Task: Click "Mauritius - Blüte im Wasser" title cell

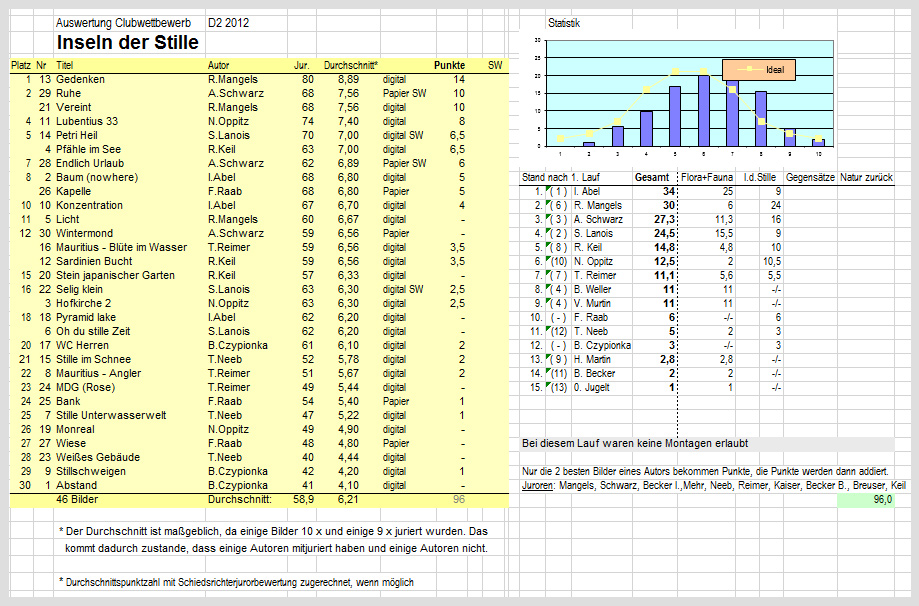Action: pos(121,247)
